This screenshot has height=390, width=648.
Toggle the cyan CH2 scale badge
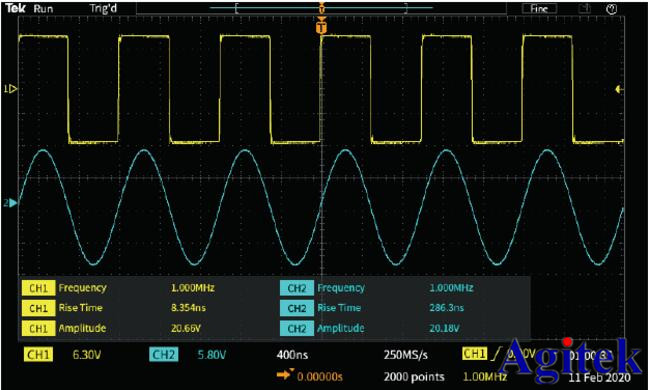(164, 354)
